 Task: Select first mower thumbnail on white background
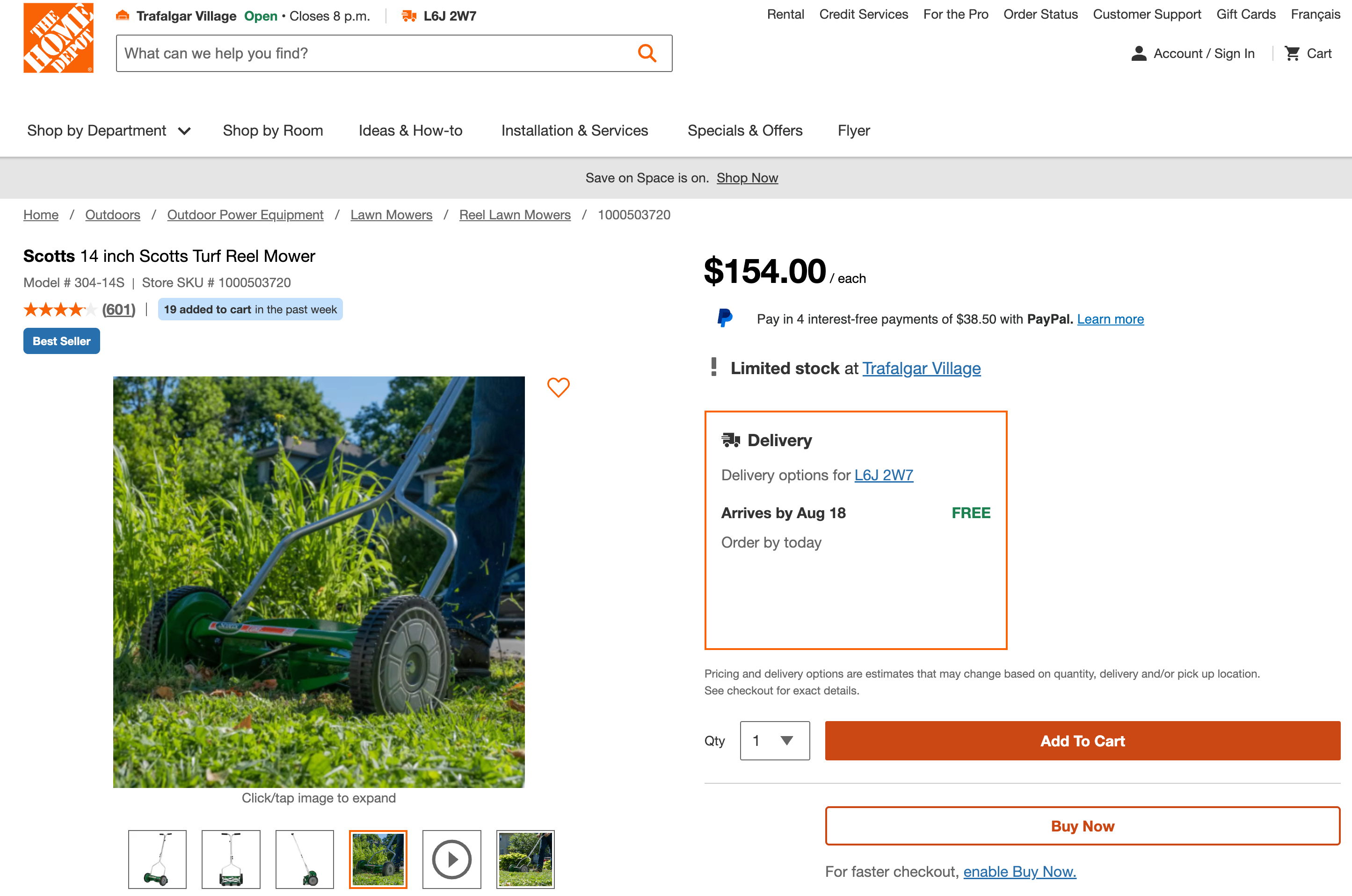157,859
